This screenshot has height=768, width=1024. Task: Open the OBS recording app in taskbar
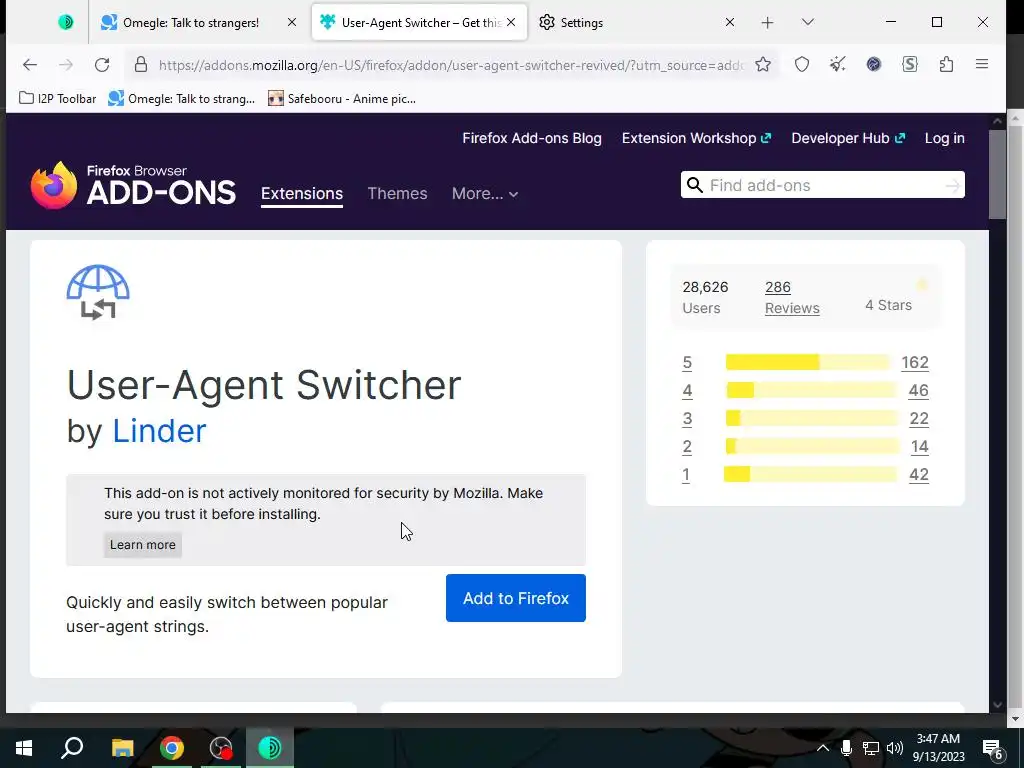coord(221,748)
